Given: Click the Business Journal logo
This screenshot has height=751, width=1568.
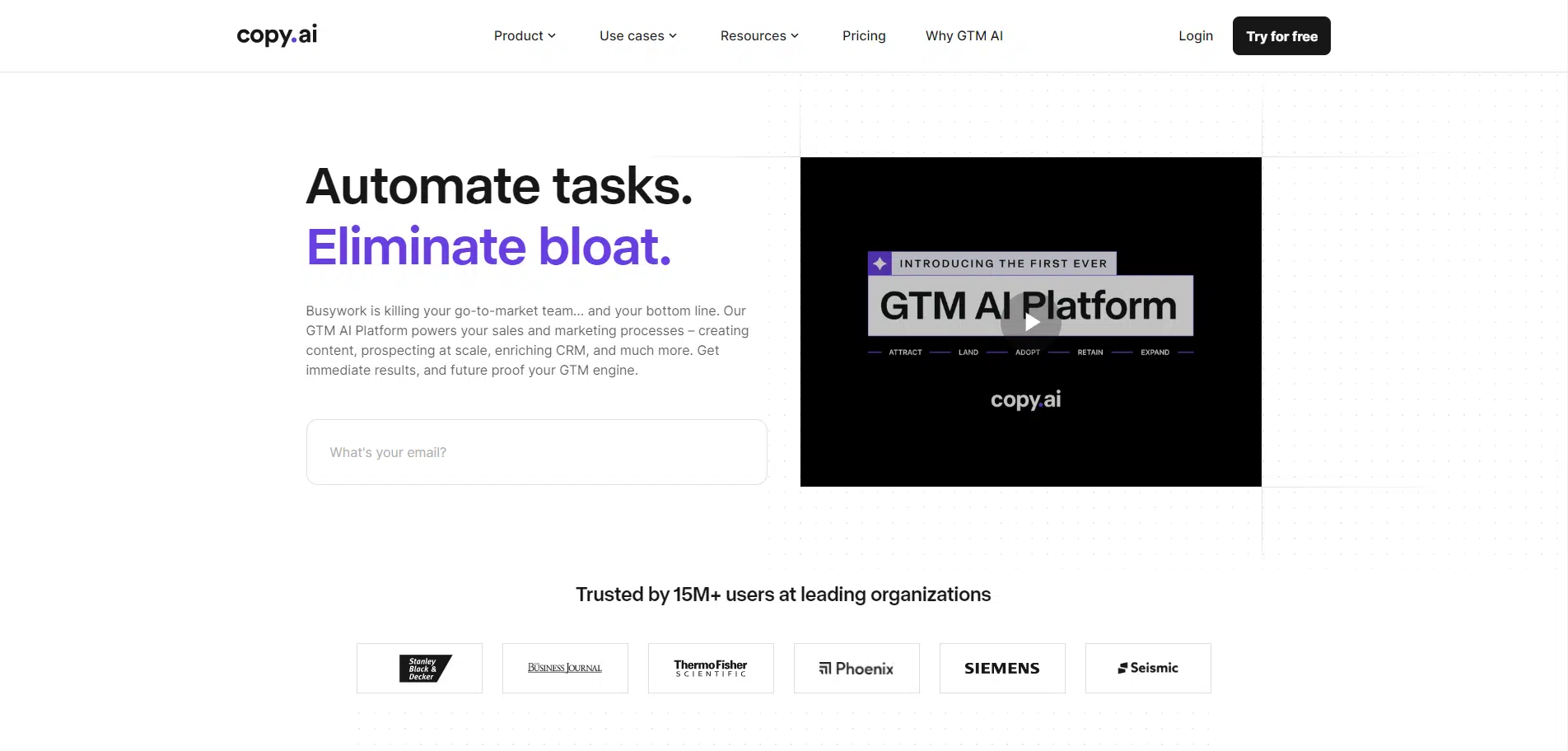Looking at the screenshot, I should (x=565, y=668).
